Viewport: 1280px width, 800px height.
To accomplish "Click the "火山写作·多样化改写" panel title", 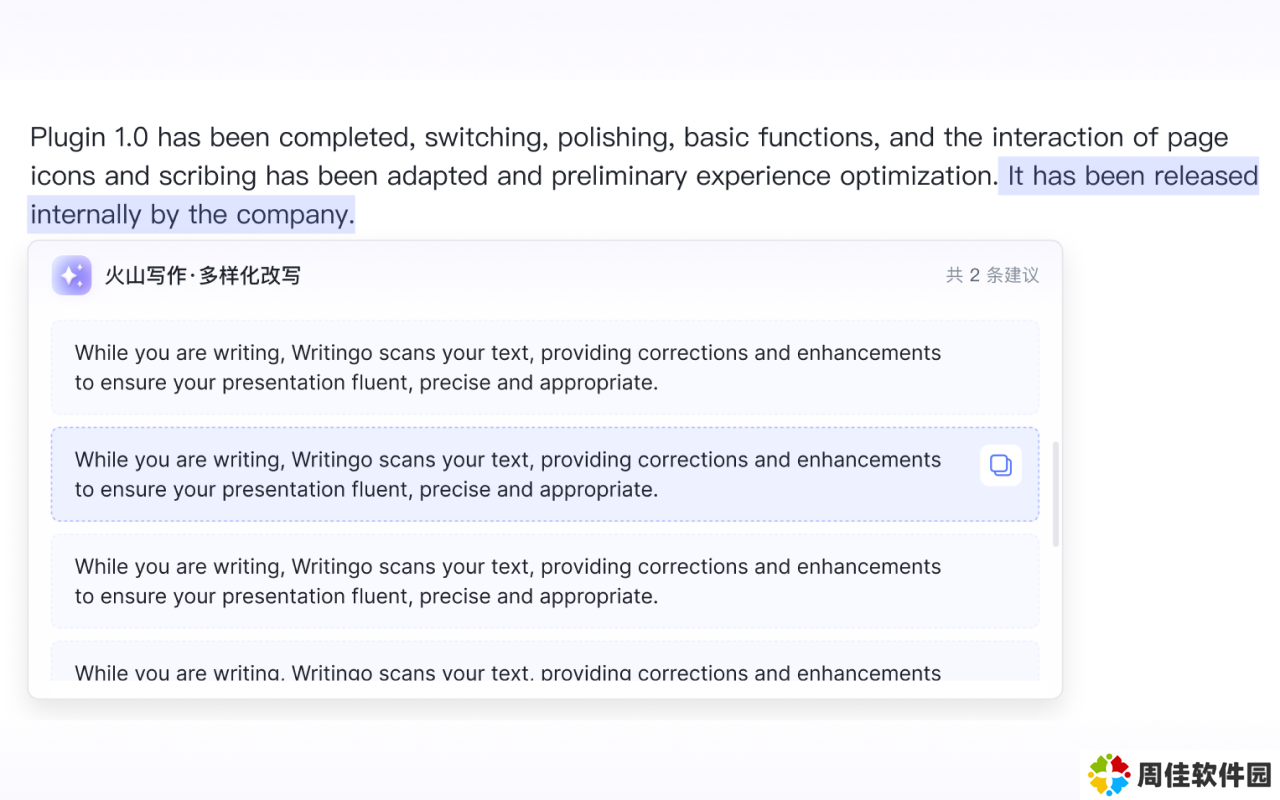I will 203,276.
